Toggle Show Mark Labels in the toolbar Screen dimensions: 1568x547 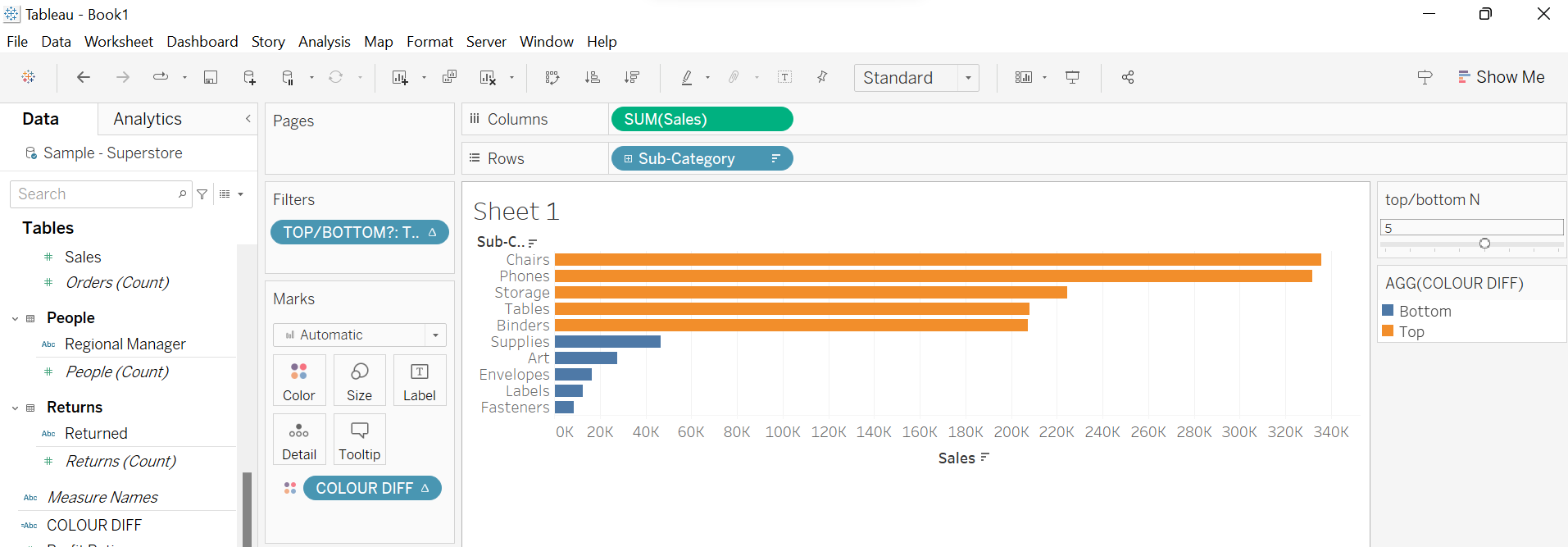(x=784, y=77)
